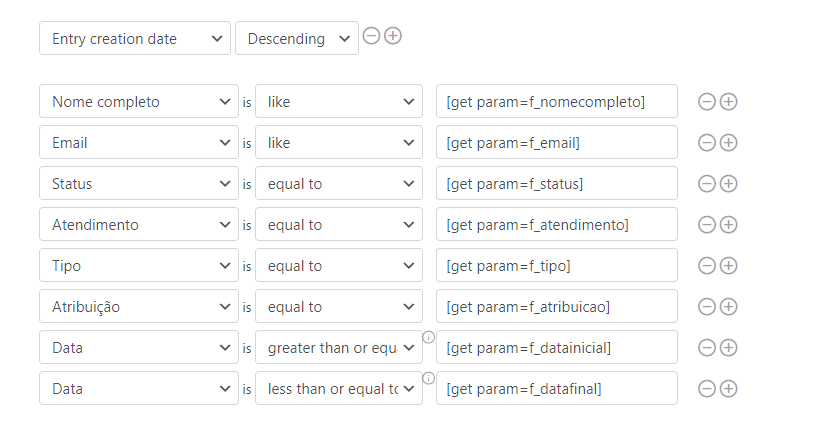Open the 'equal to' operator for Status
829x424 pixels.
pos(339,184)
